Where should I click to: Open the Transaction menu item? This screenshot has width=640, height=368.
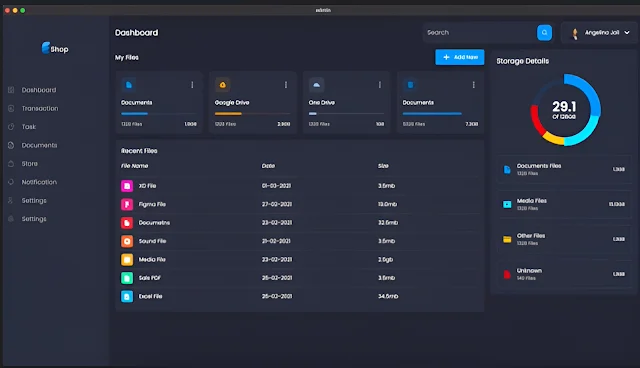40,109
